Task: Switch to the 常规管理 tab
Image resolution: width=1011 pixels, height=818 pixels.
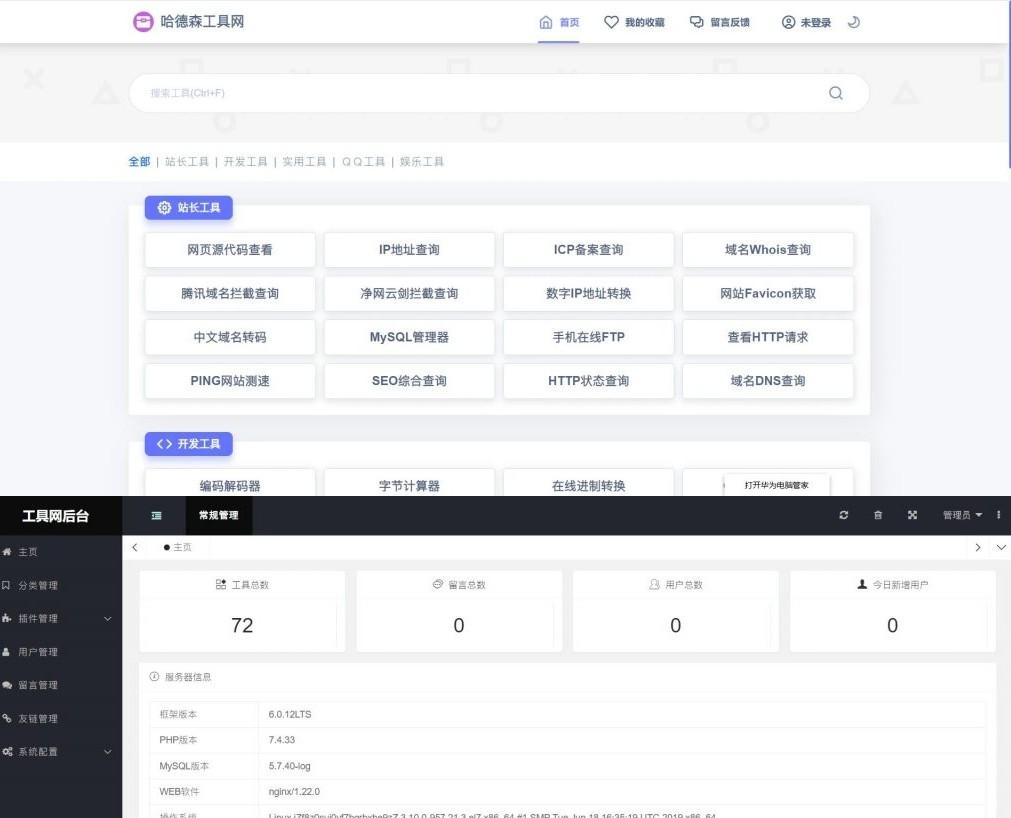Action: click(x=217, y=515)
